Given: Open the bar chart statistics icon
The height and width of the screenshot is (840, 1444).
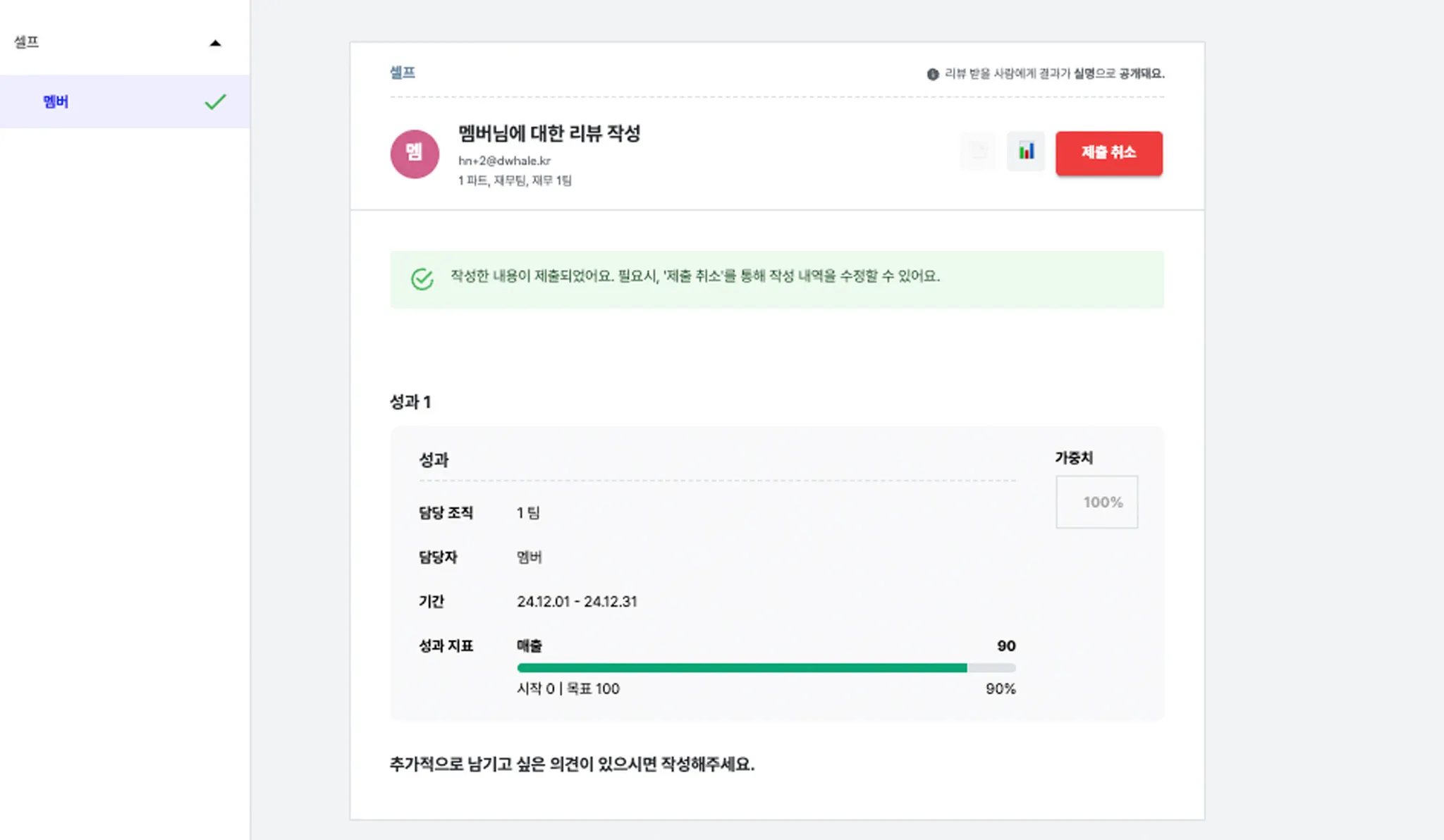Looking at the screenshot, I should coord(1026,152).
